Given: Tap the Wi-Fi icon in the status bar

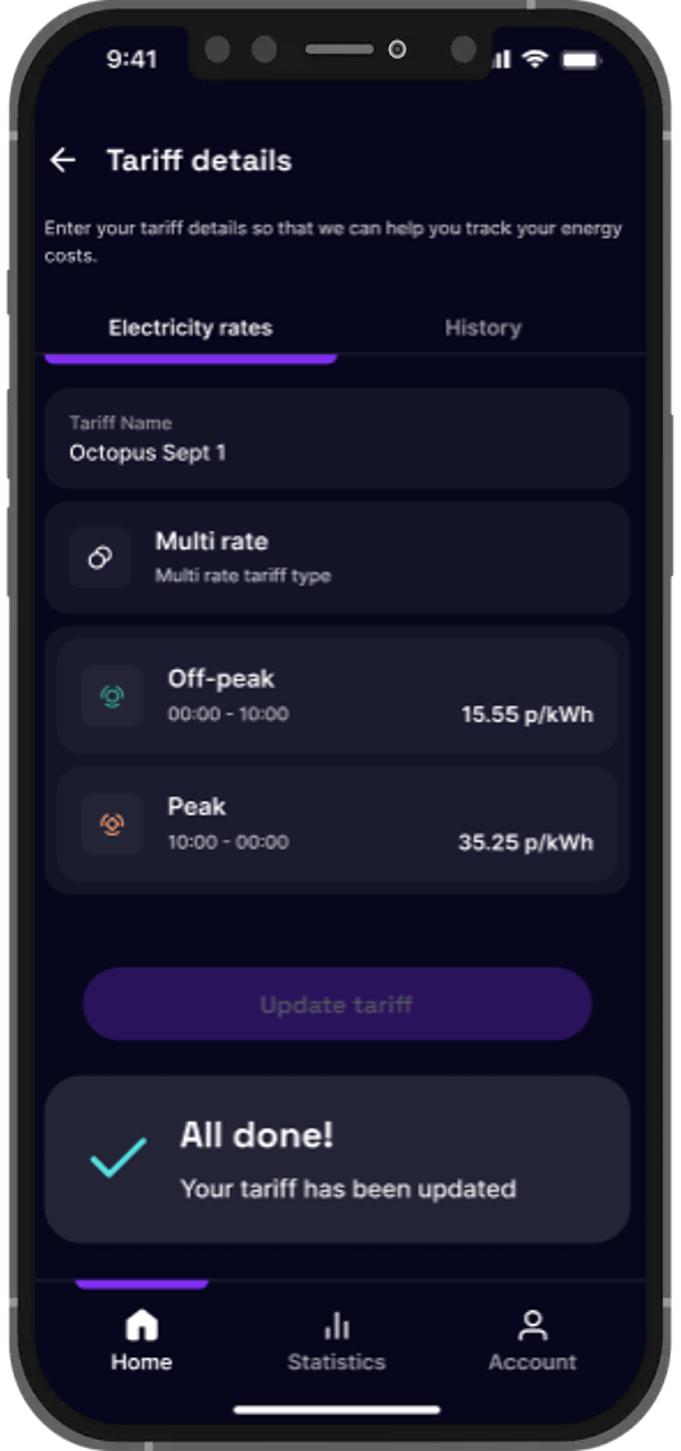Looking at the screenshot, I should [x=537, y=59].
